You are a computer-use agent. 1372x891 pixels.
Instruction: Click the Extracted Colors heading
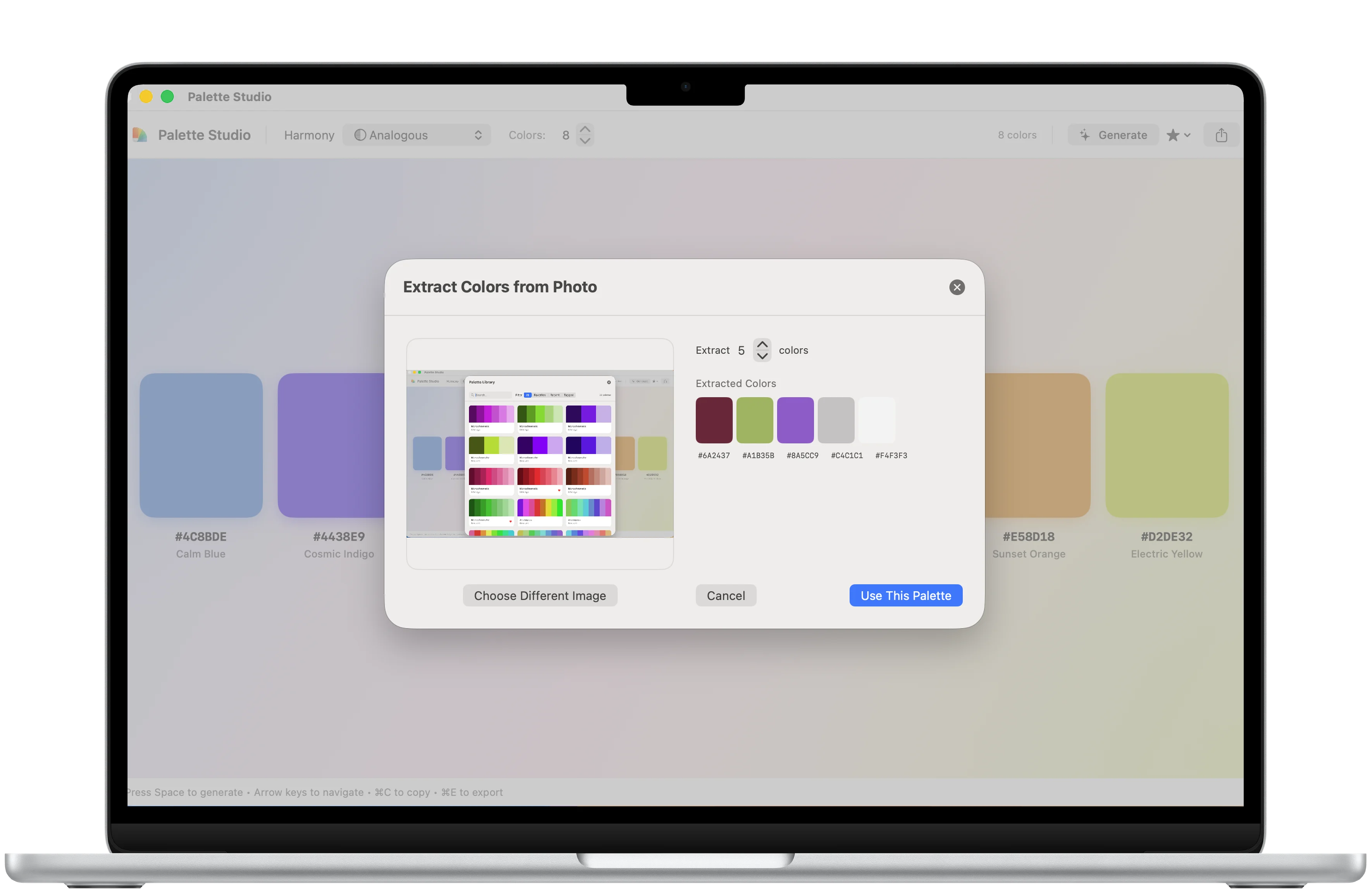pyautogui.click(x=736, y=383)
